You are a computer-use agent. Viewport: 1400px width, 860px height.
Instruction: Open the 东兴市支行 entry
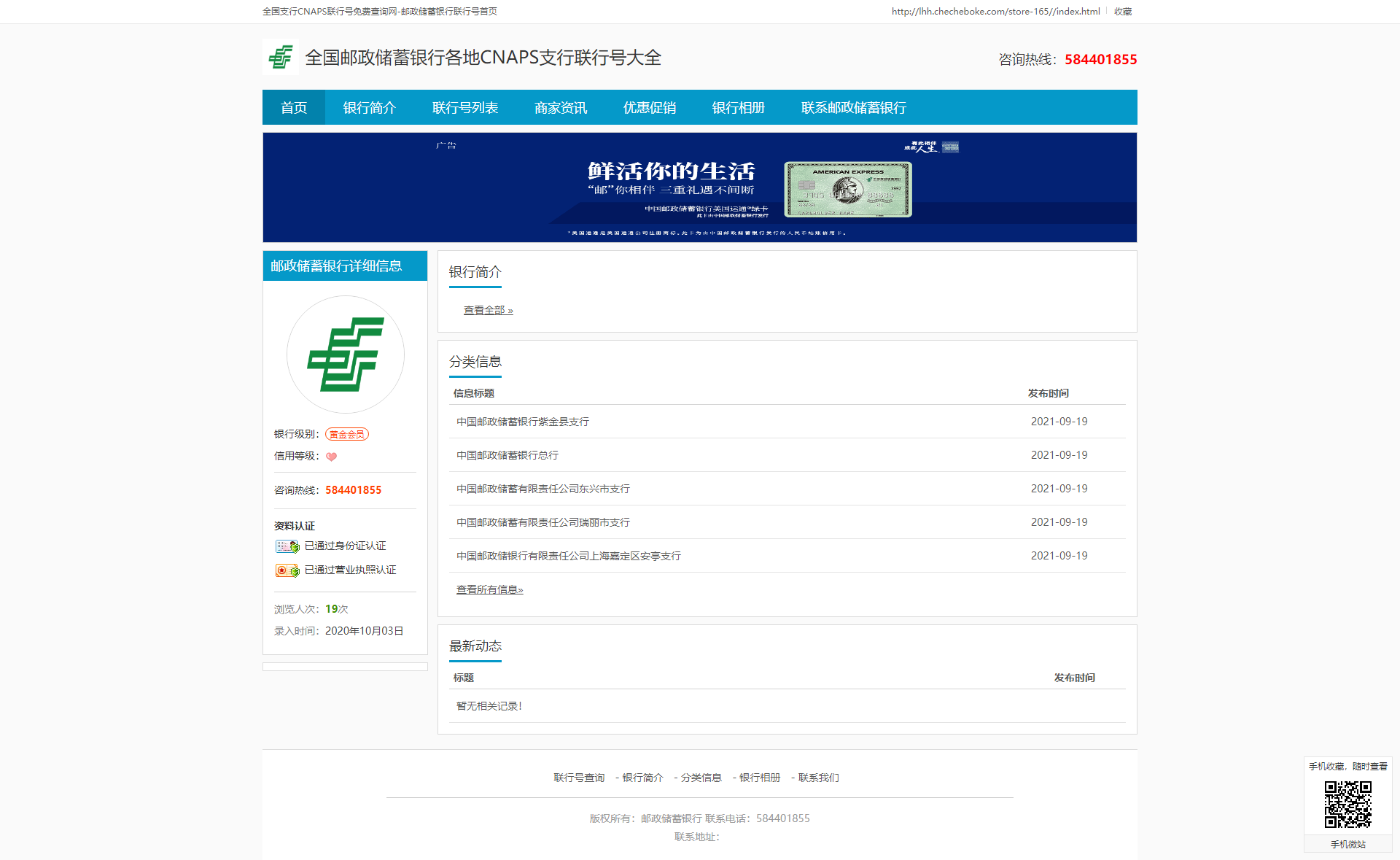point(543,489)
